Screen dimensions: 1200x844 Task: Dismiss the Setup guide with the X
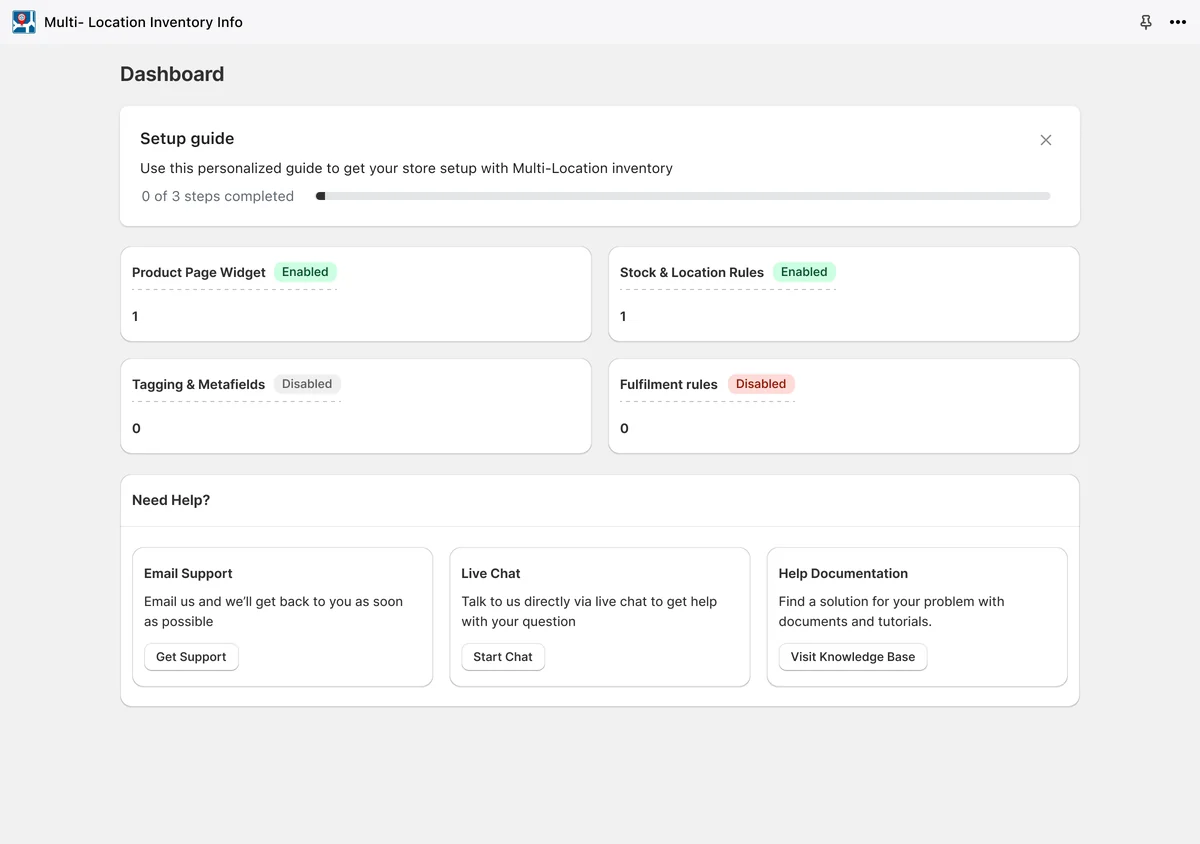pyautogui.click(x=1046, y=140)
